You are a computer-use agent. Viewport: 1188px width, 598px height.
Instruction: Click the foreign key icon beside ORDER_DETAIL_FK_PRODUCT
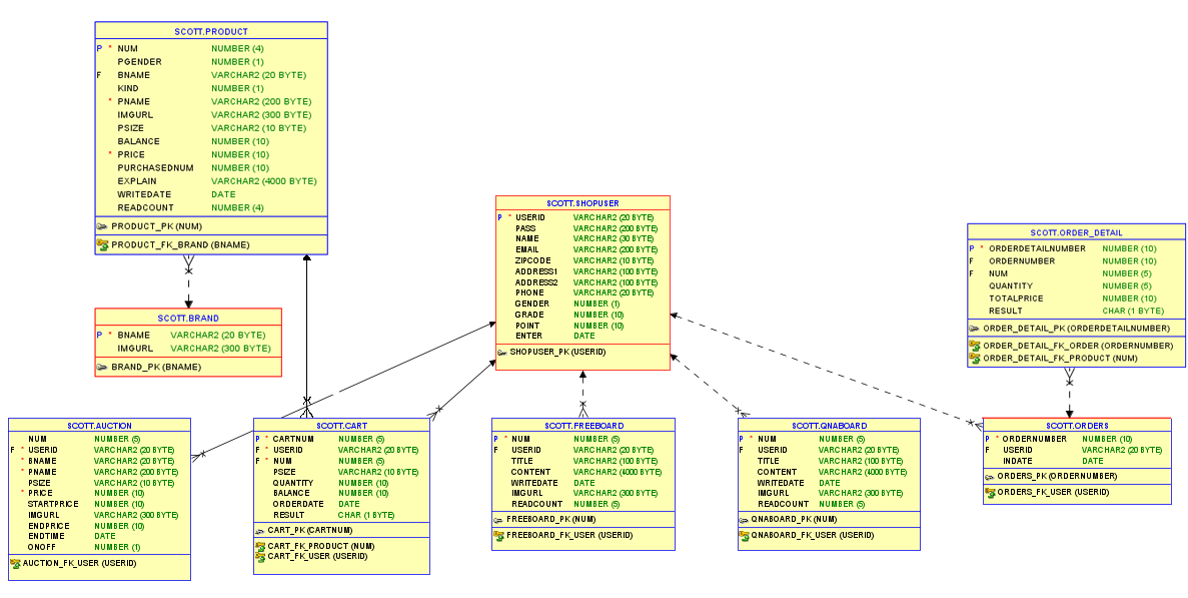[x=974, y=358]
